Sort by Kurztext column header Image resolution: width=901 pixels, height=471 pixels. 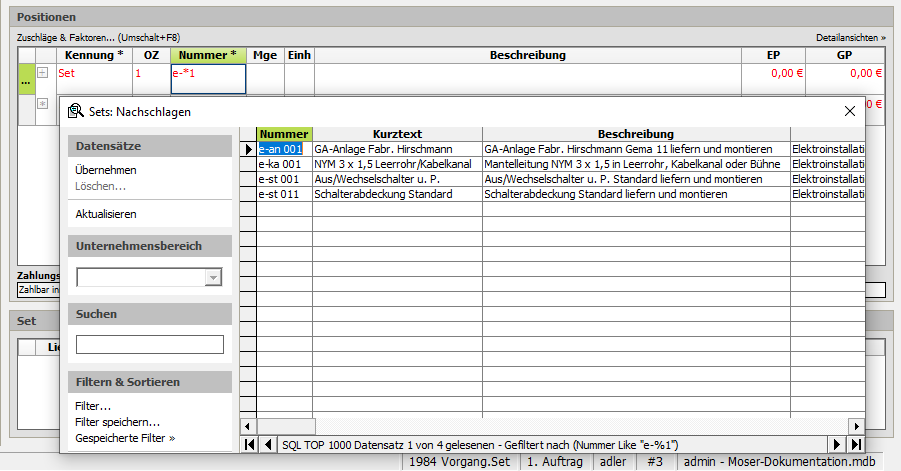tap(397, 134)
